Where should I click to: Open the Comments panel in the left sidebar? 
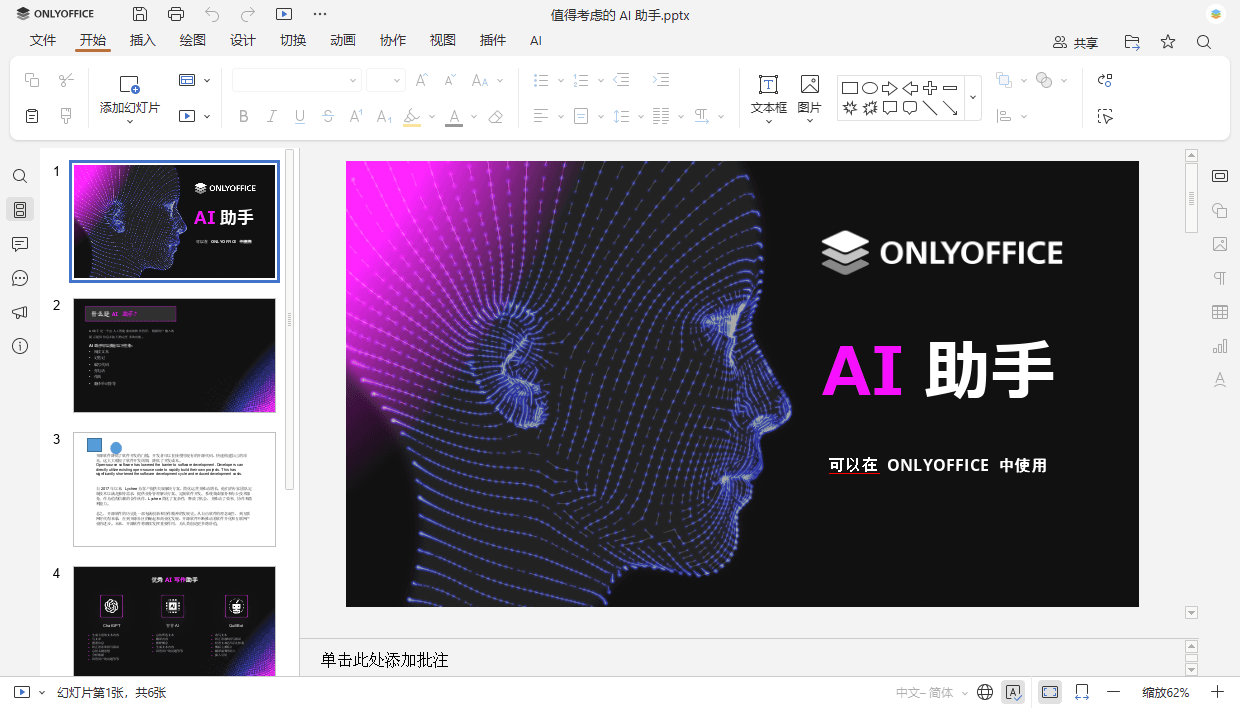coord(20,244)
